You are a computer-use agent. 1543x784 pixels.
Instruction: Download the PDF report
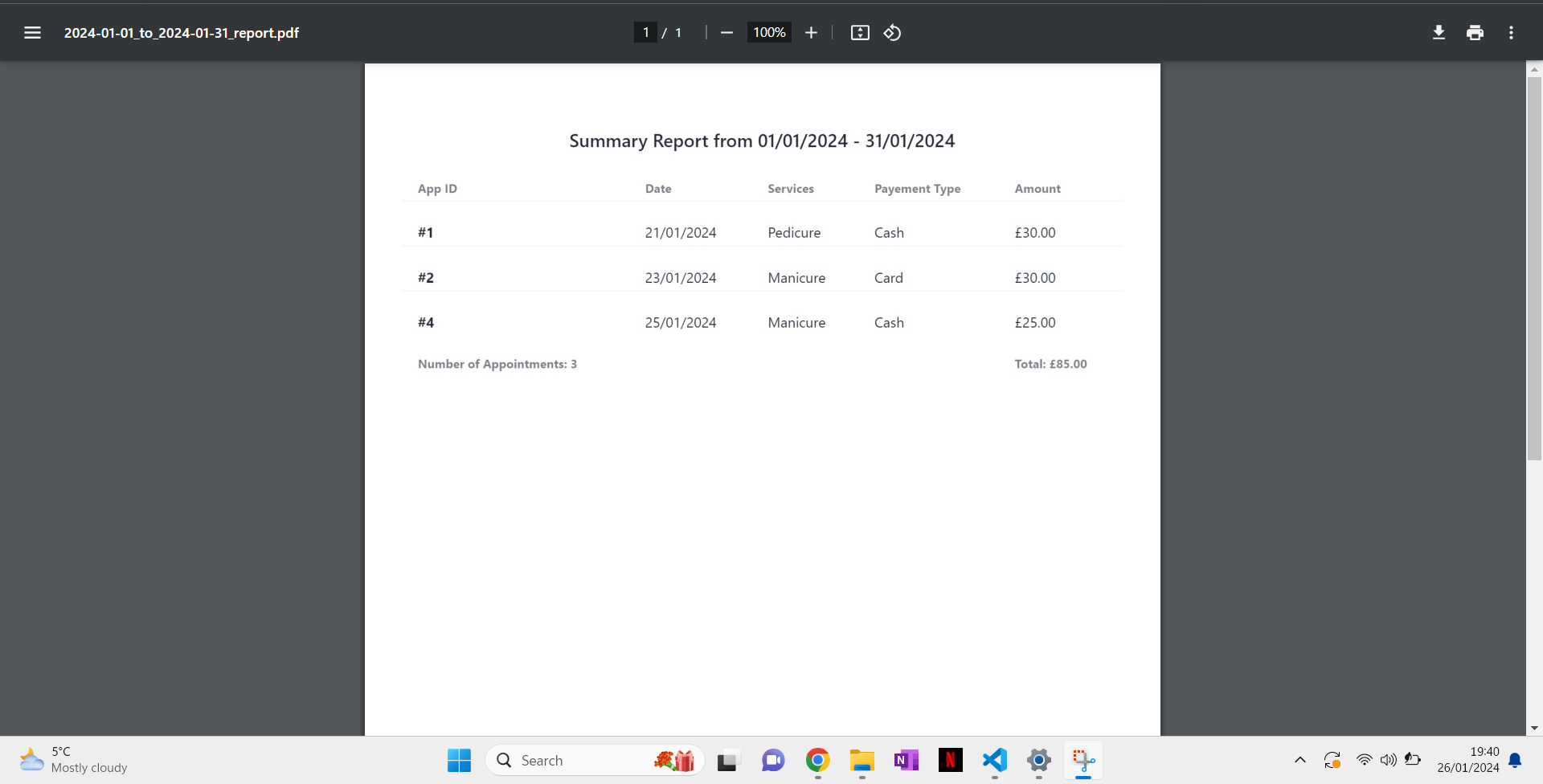point(1439,32)
